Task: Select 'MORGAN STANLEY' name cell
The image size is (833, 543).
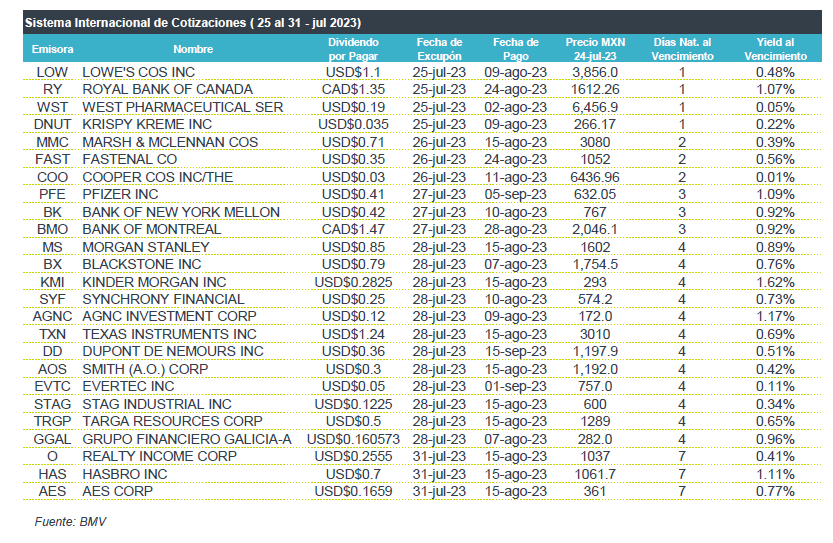Action: pyautogui.click(x=146, y=248)
